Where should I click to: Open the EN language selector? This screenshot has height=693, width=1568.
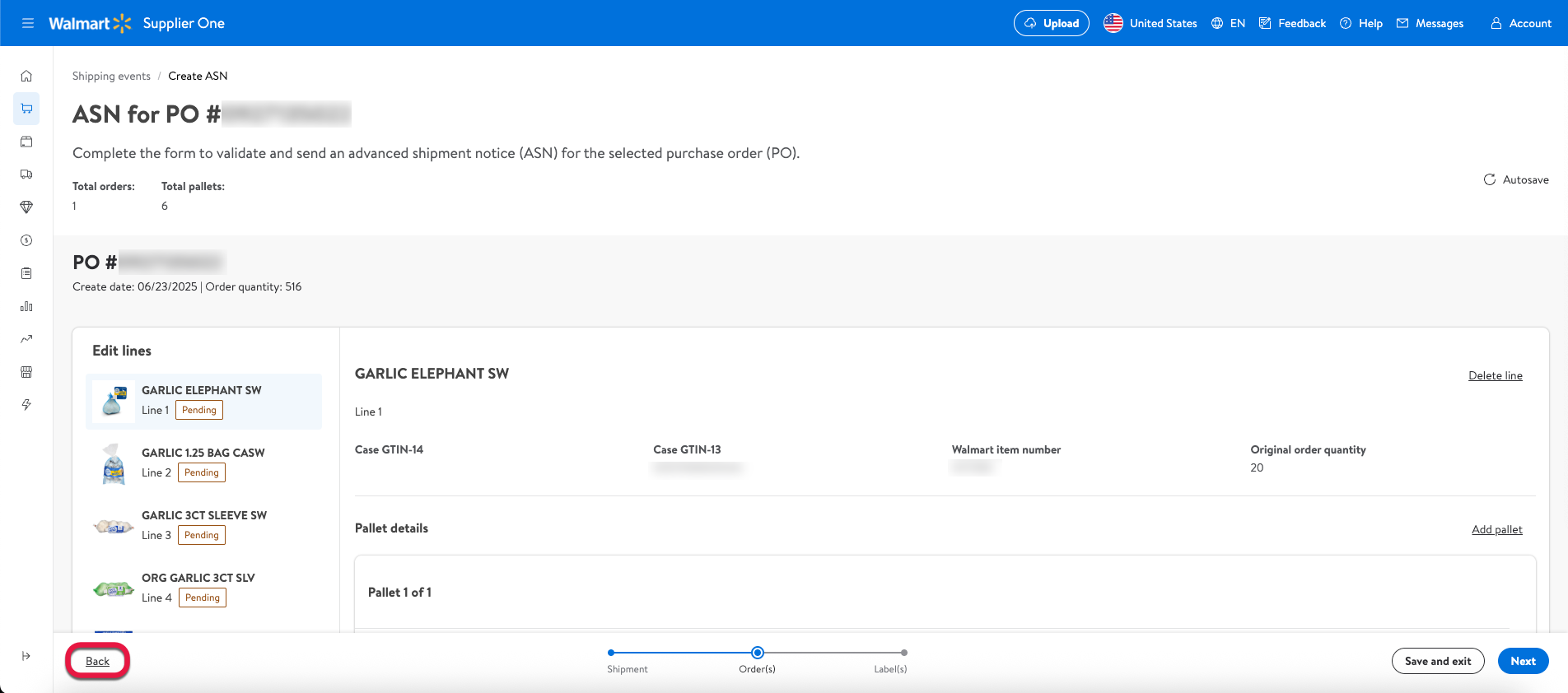pos(1228,23)
